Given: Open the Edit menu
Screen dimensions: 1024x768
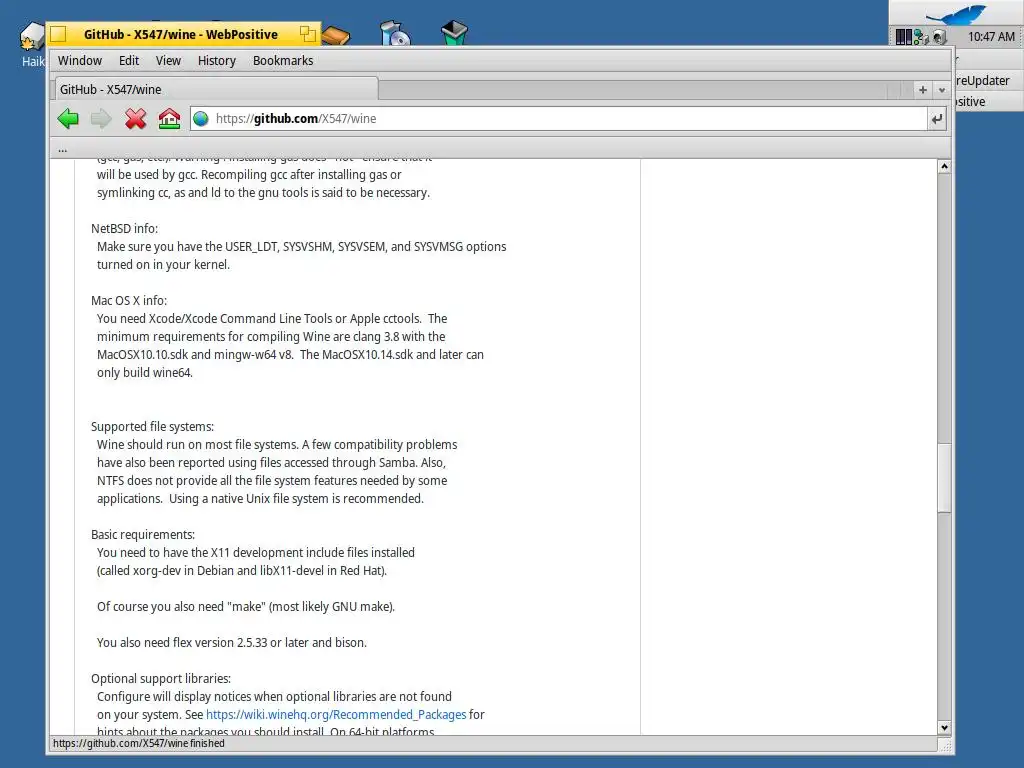Looking at the screenshot, I should pyautogui.click(x=129, y=61).
